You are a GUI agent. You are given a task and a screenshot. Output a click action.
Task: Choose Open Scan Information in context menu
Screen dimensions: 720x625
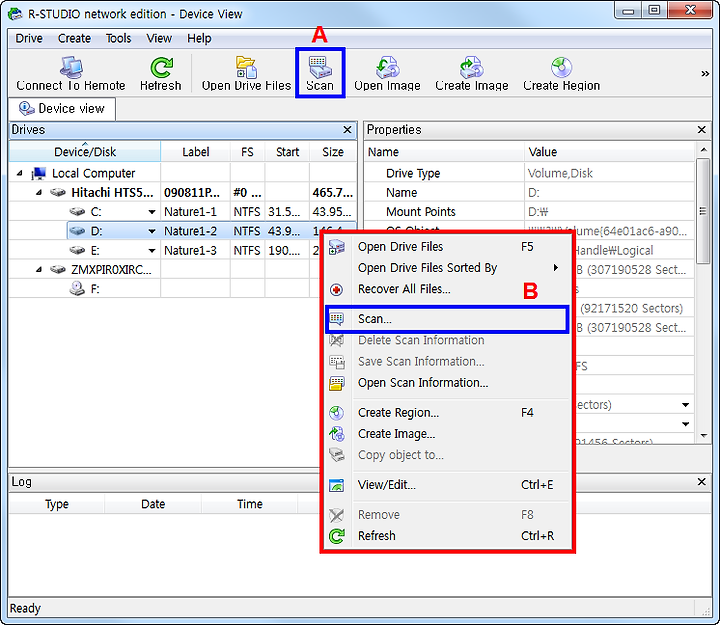pos(447,383)
